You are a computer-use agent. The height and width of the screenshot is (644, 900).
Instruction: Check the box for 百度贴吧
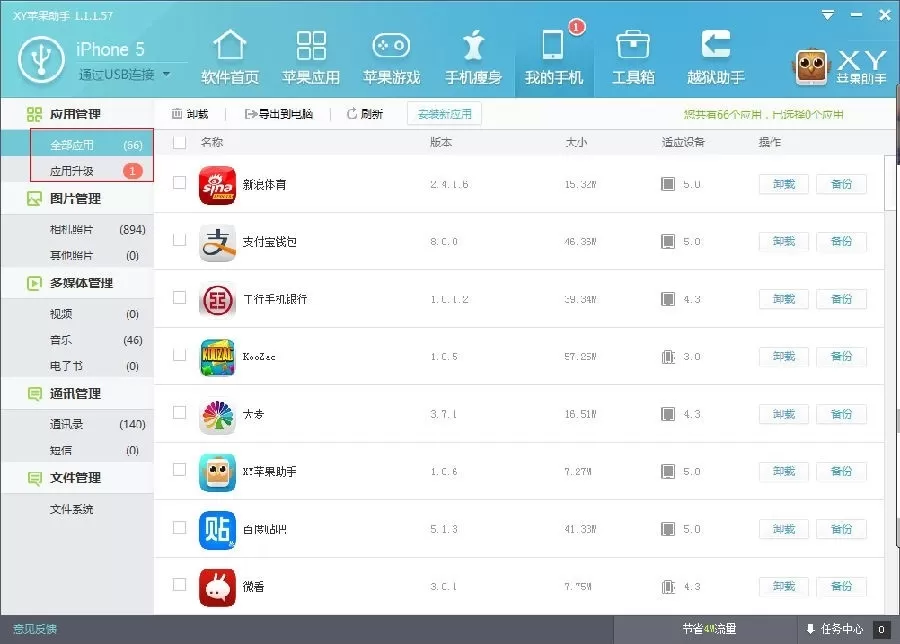pos(180,527)
